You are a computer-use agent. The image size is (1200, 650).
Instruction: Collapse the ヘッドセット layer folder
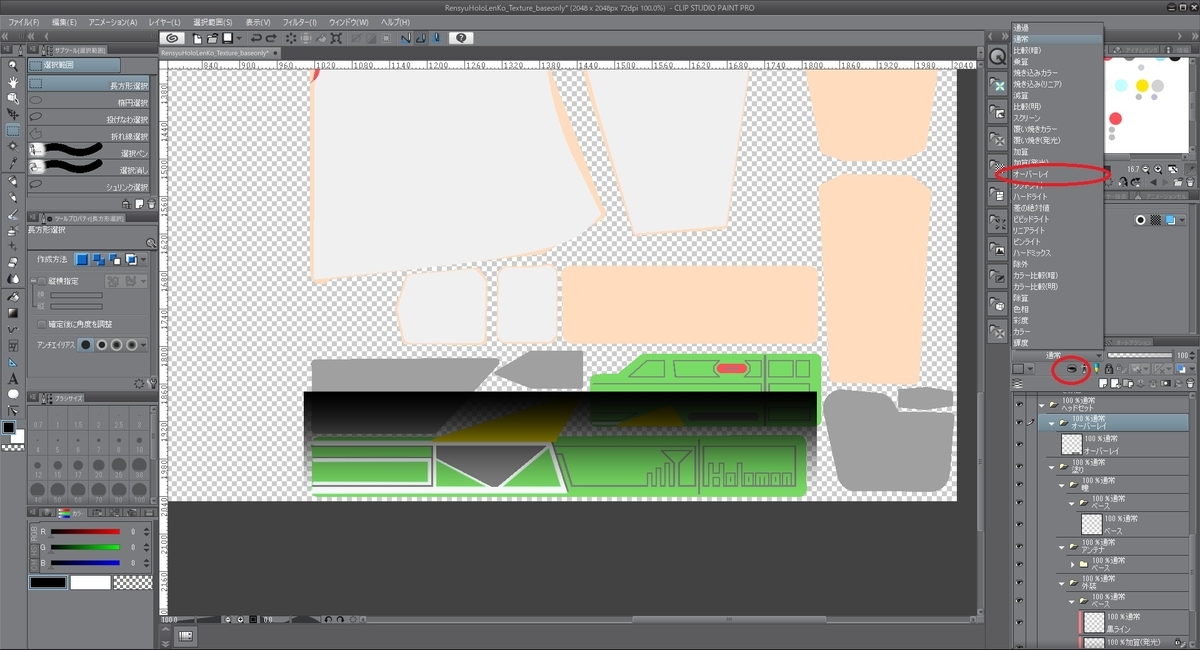tap(1042, 405)
